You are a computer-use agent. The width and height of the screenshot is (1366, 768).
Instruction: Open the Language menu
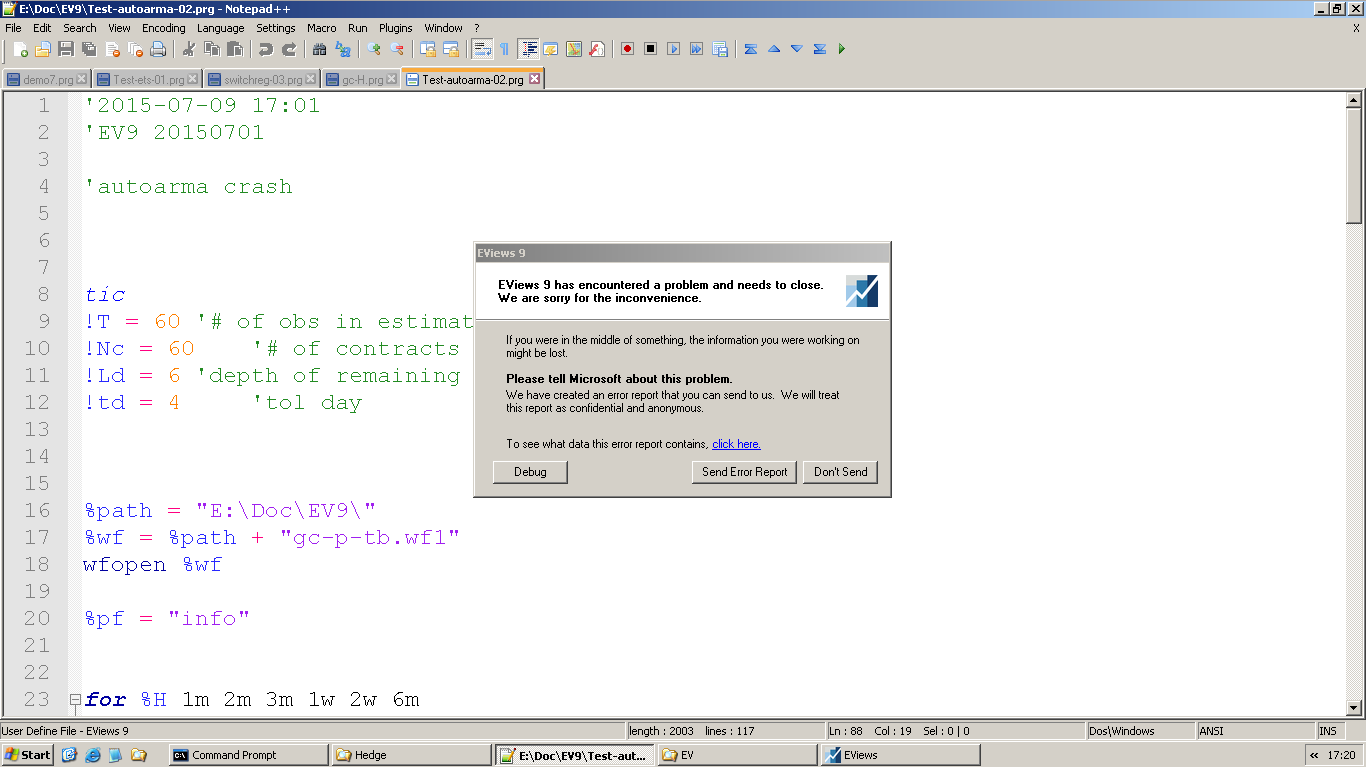pyautogui.click(x=220, y=28)
